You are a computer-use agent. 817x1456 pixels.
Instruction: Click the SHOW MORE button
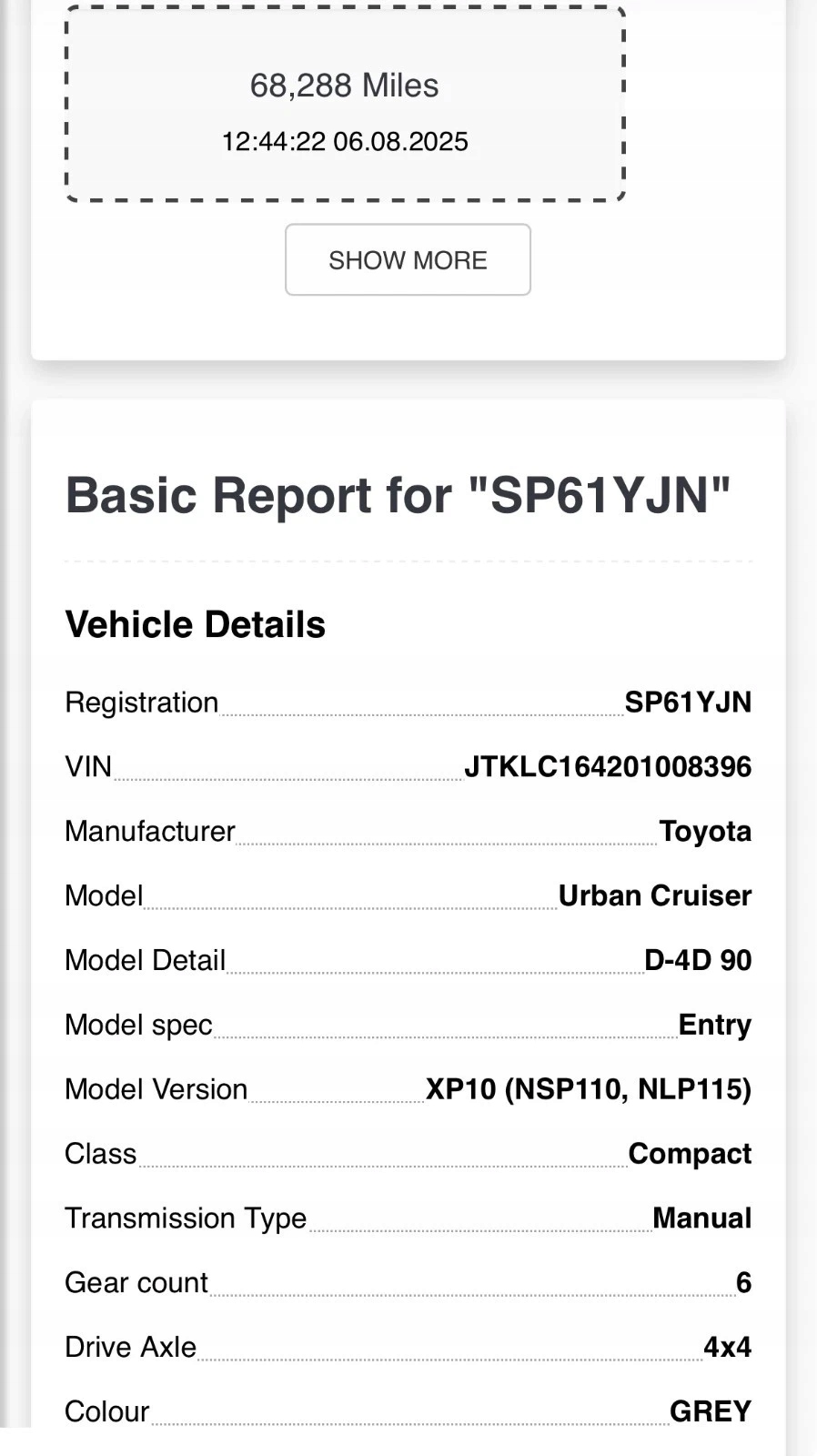408,259
